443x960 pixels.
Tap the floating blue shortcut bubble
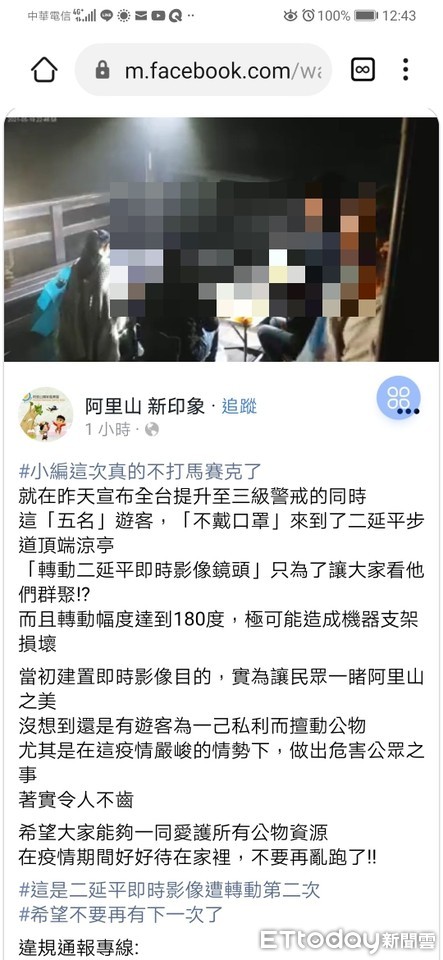pos(398,398)
